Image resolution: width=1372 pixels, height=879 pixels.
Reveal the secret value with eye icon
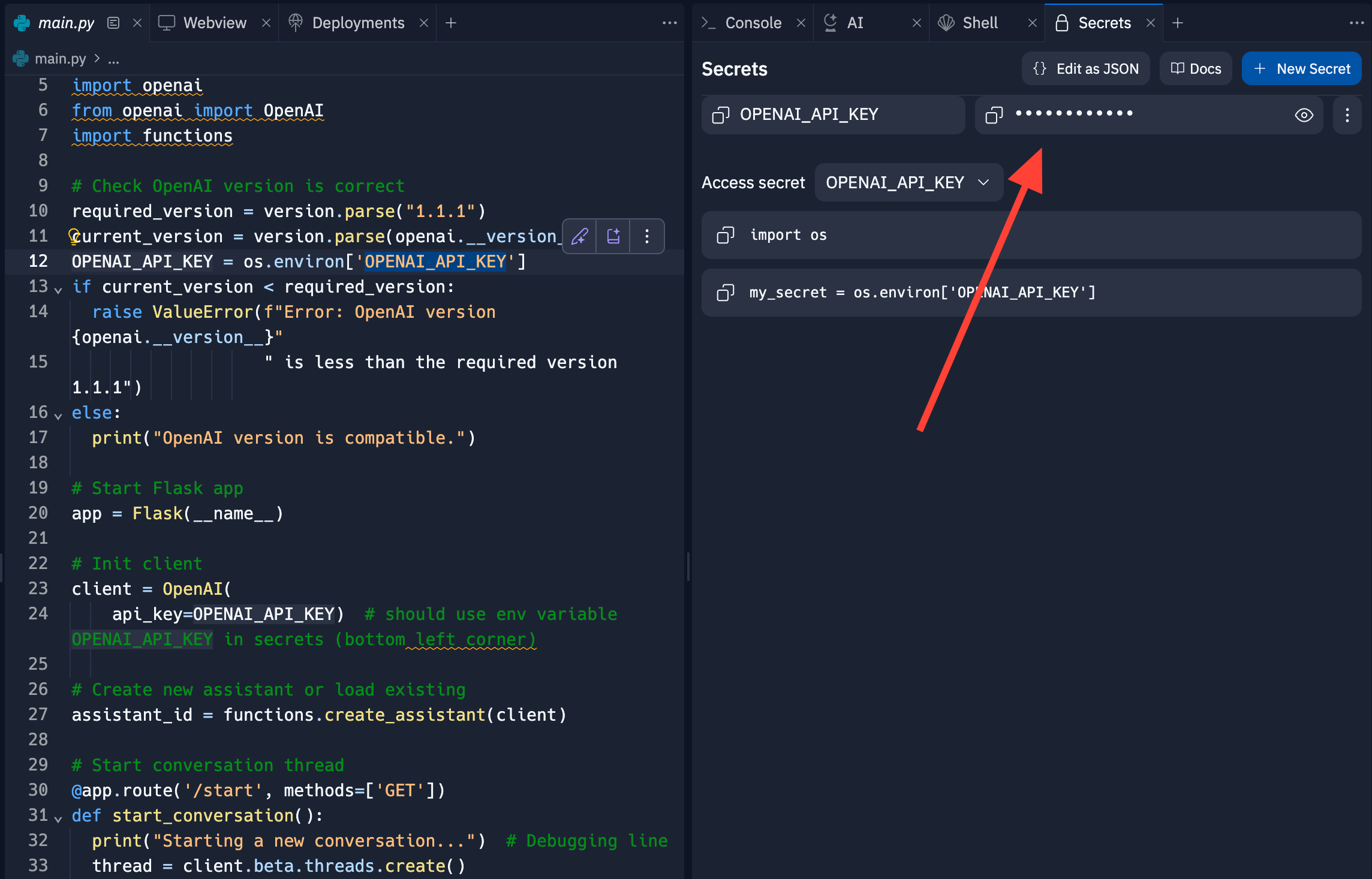pyautogui.click(x=1304, y=115)
